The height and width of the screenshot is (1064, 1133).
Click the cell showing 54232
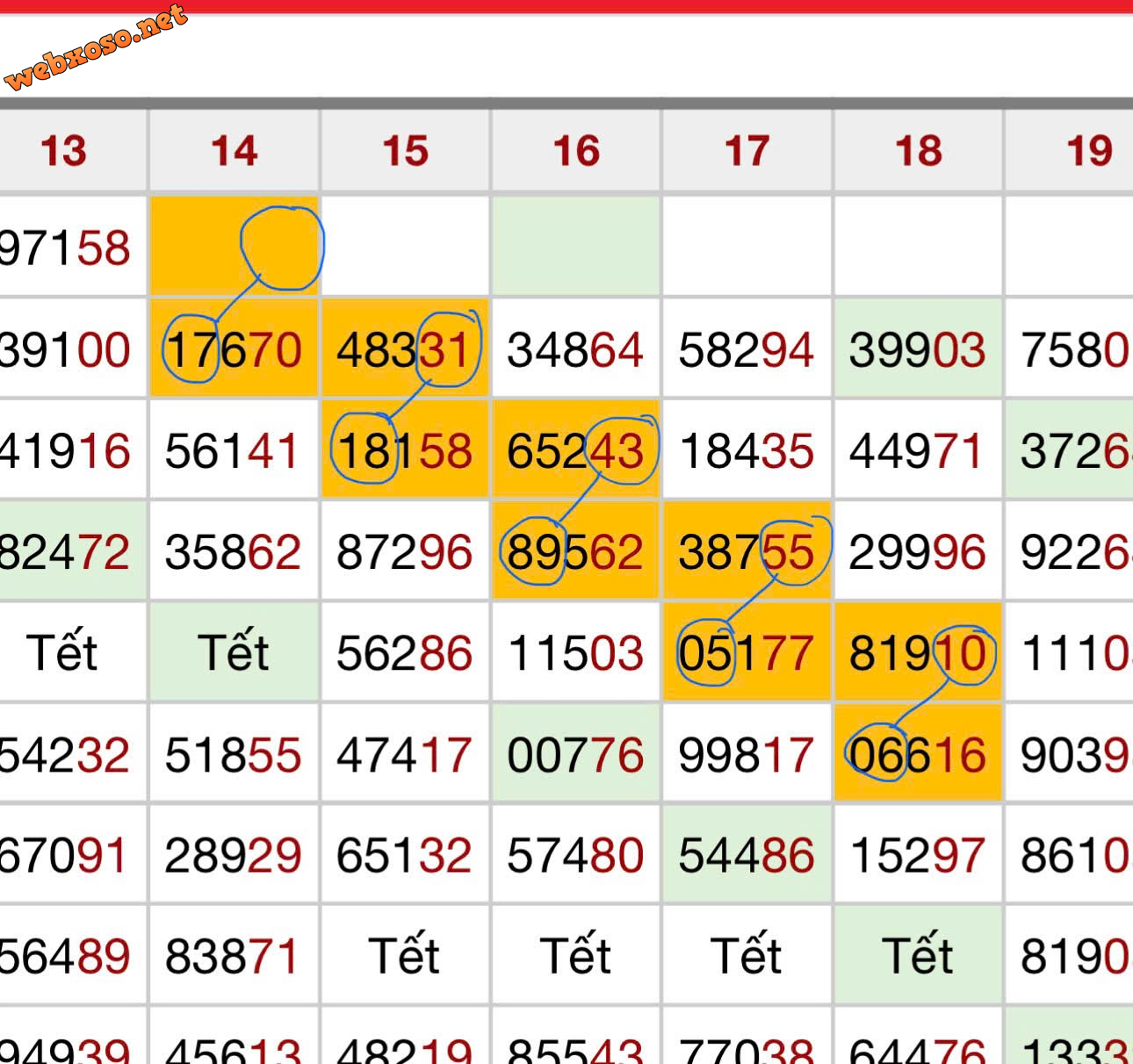pos(72,753)
